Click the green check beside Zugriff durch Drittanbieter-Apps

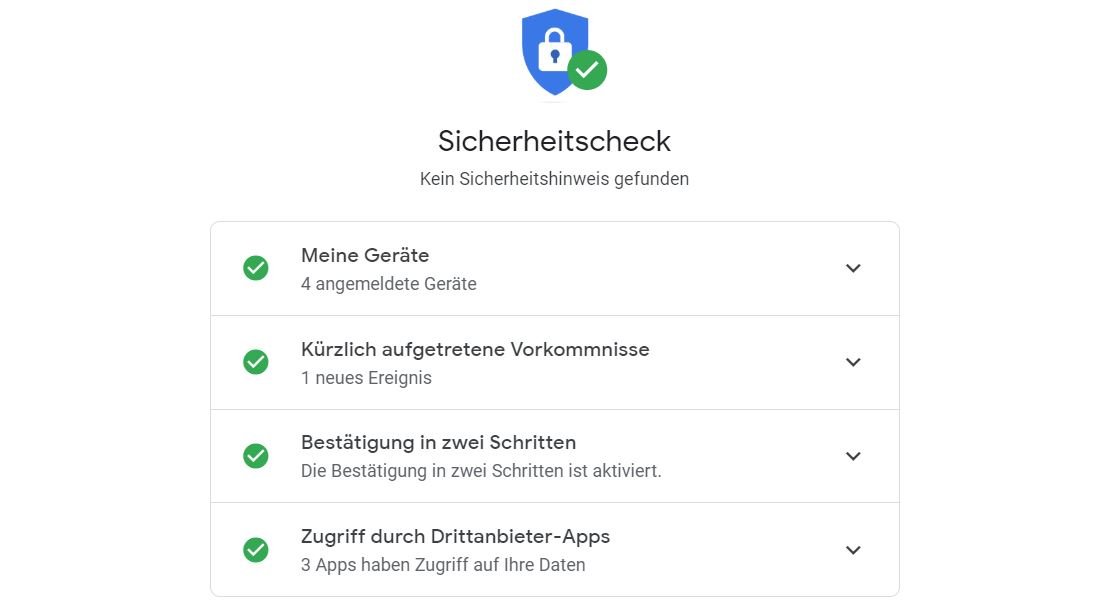point(256,550)
